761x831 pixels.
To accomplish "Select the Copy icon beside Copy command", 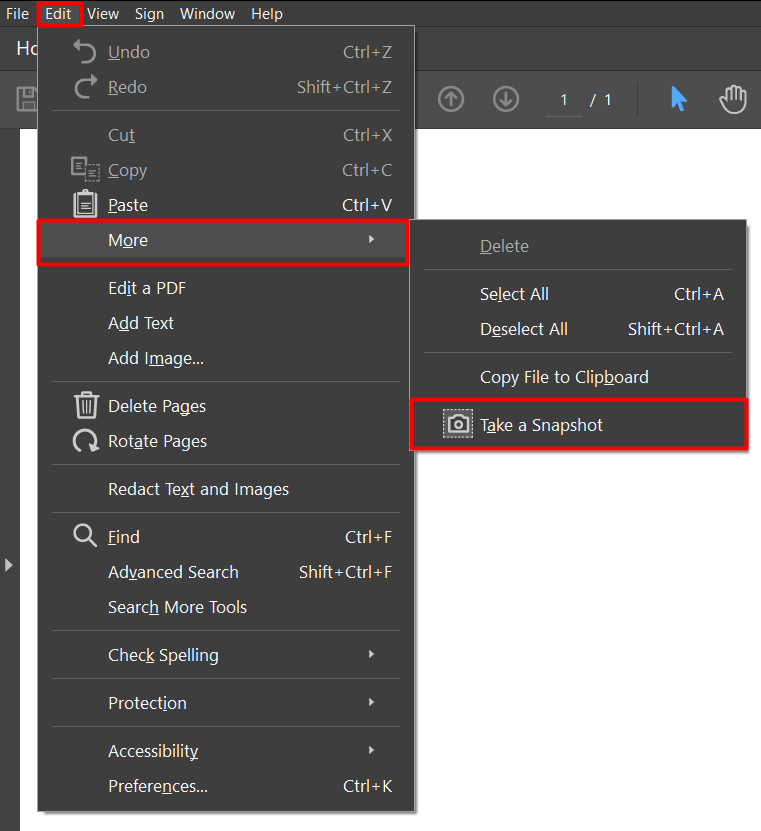I will pos(85,169).
